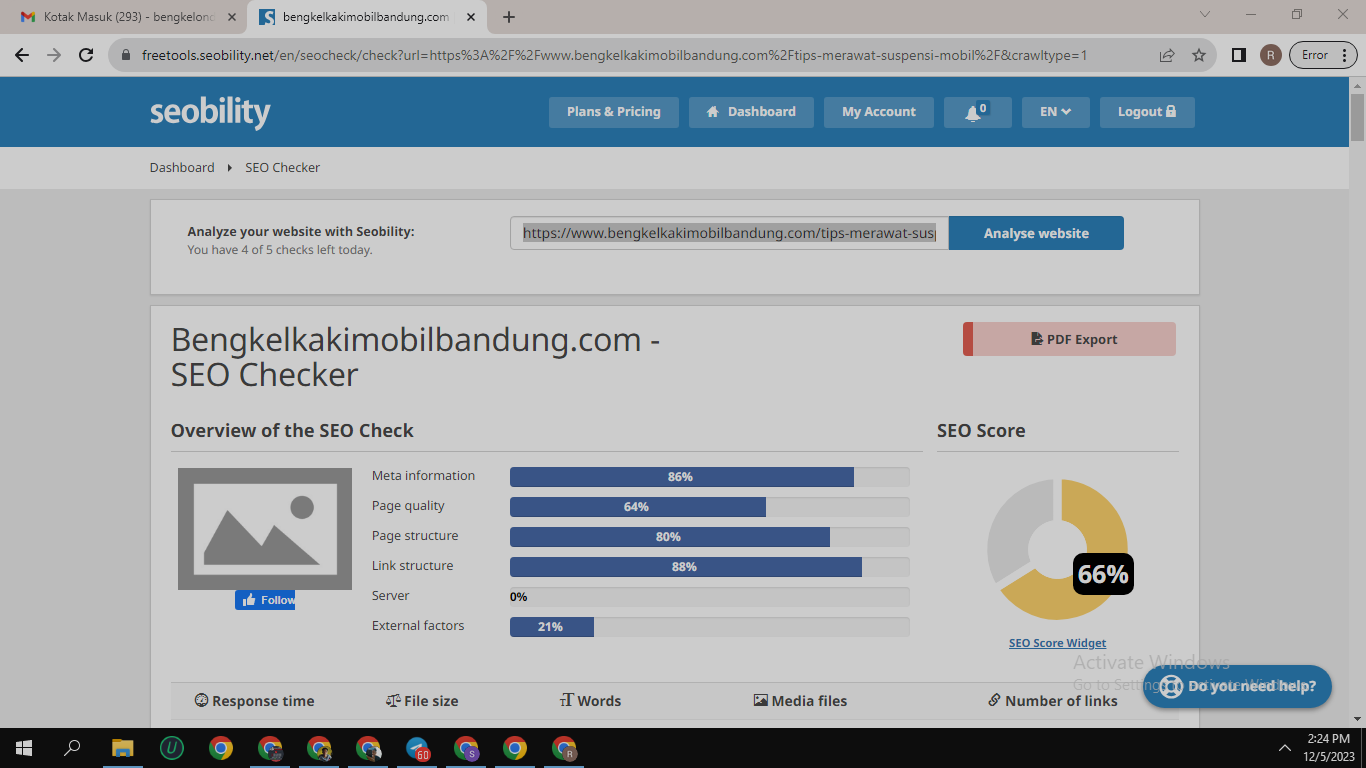Open My Account
1366x768 pixels.
[879, 112]
